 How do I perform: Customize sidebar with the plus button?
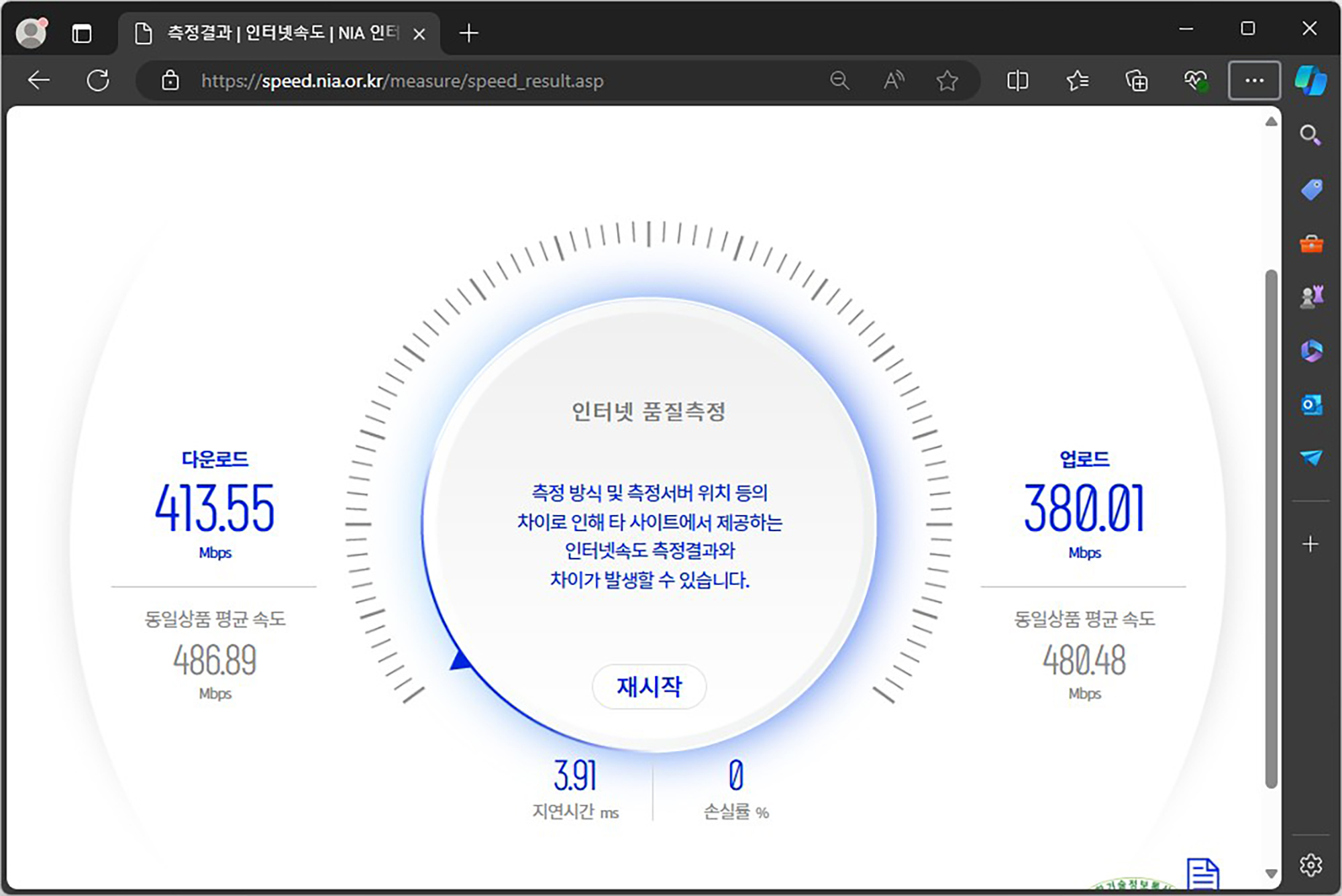click(x=1310, y=544)
